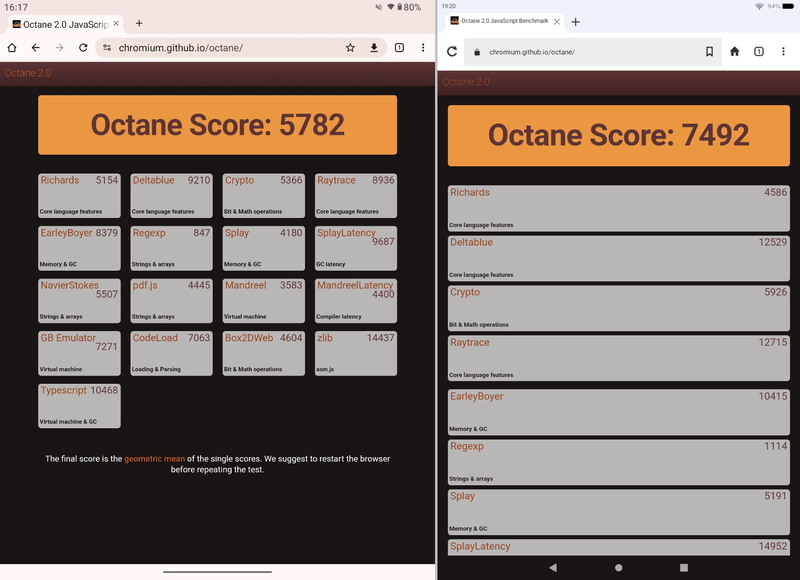Open saved bookmarks via the flag icon
Screen dimensions: 800x580
[x=709, y=51]
